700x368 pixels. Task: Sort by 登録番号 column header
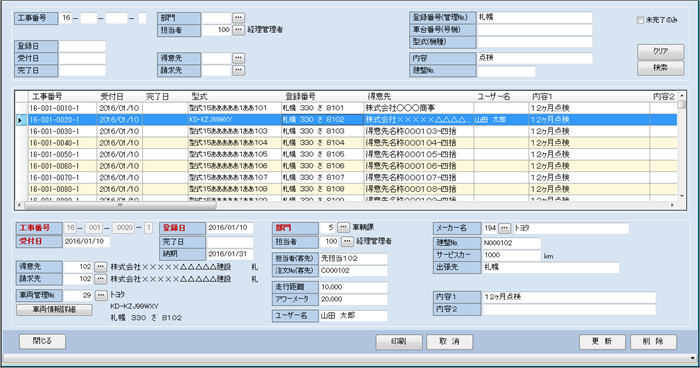322,96
